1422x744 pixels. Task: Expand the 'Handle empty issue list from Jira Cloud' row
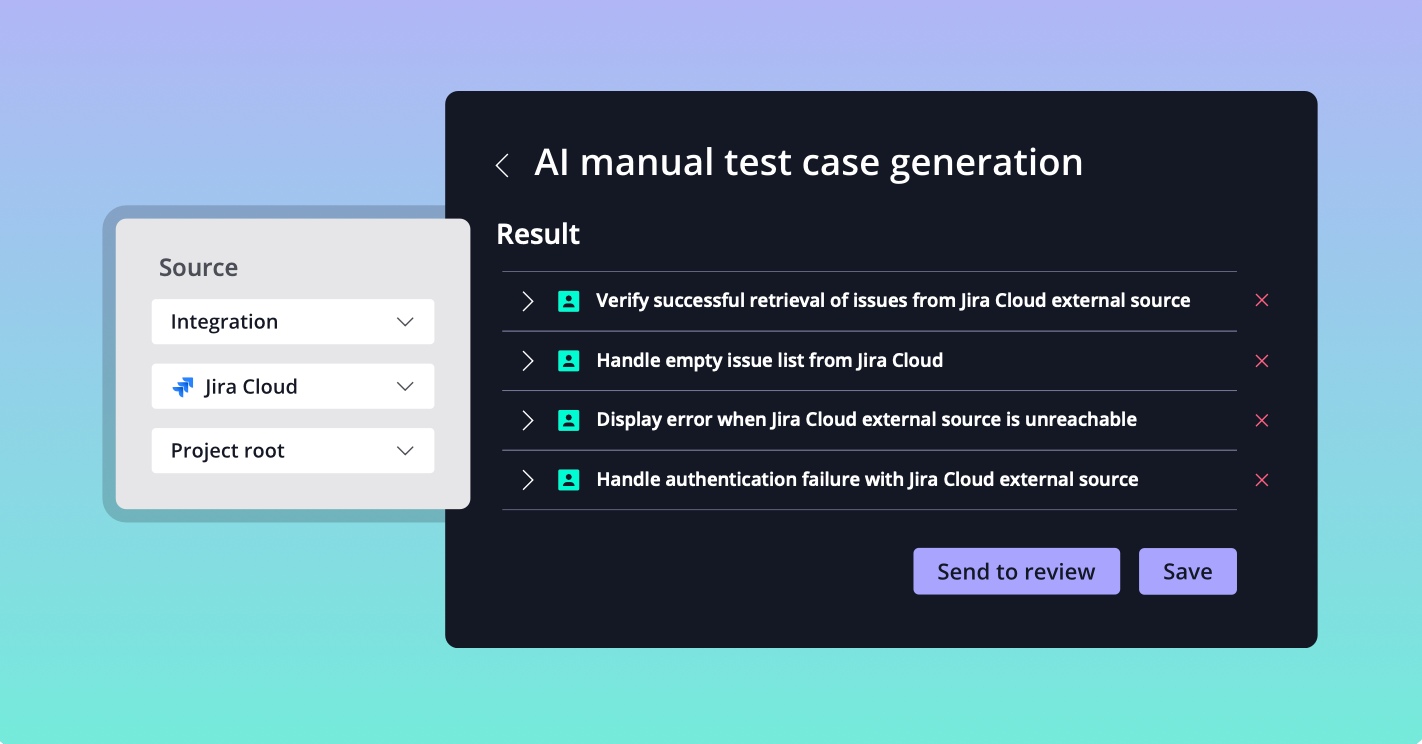[x=528, y=360]
